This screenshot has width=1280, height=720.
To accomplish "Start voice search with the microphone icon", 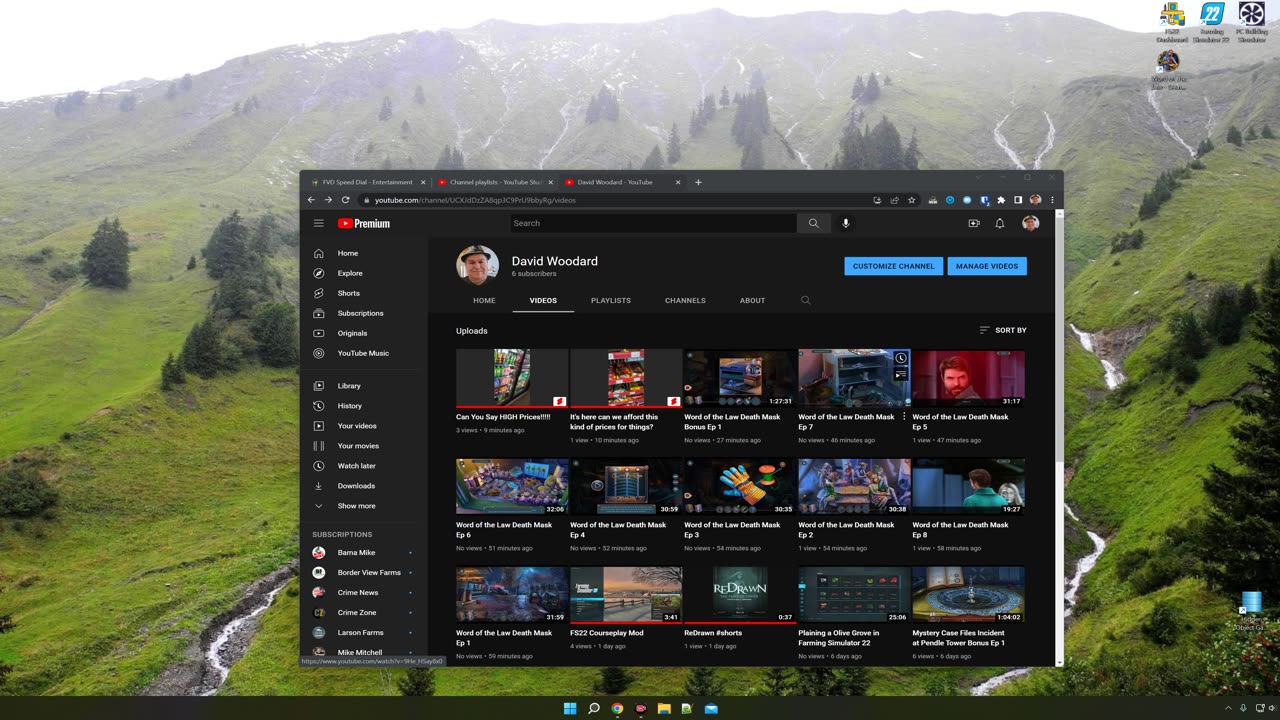I will point(846,223).
